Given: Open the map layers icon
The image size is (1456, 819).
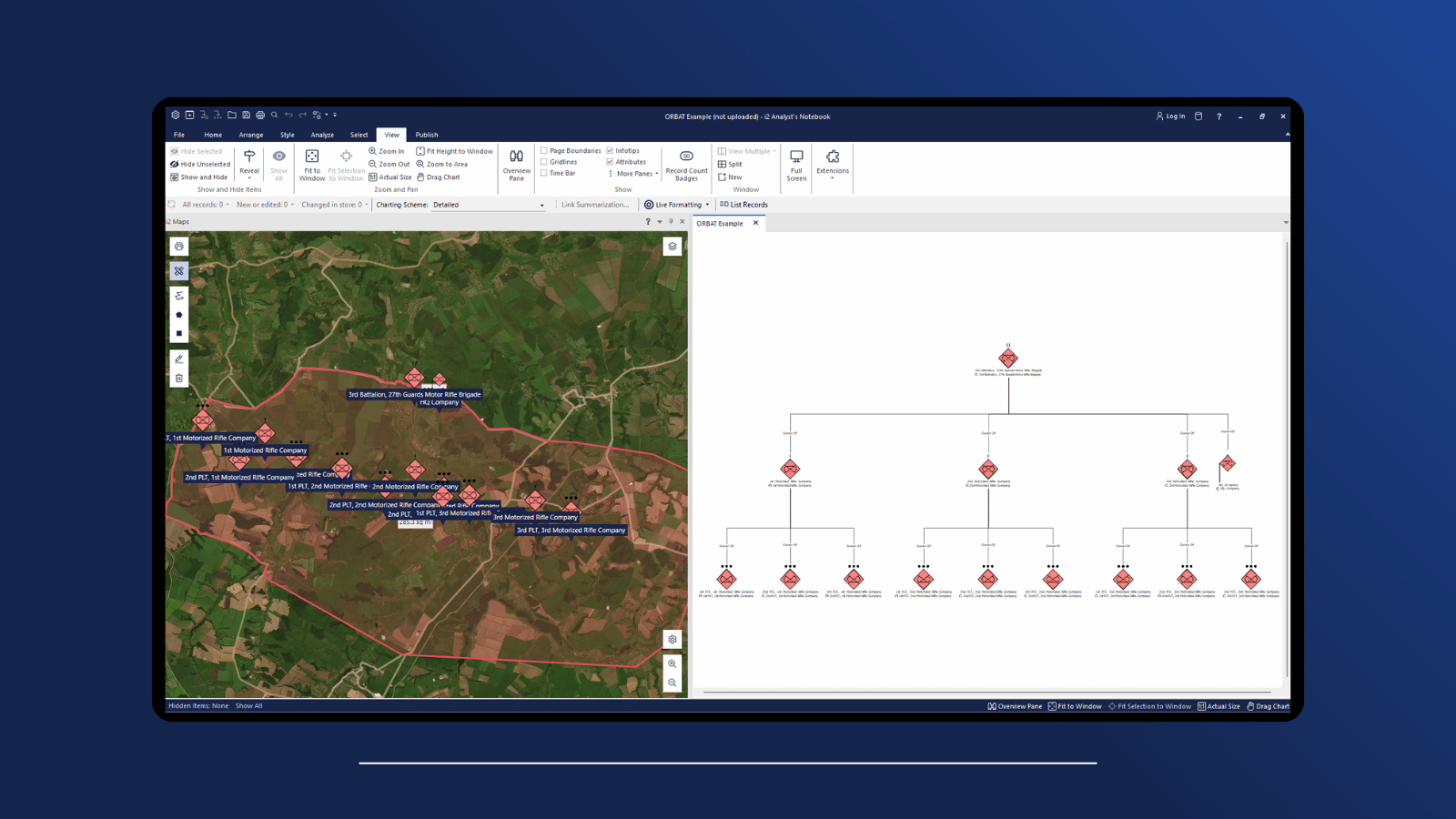Looking at the screenshot, I should point(672,247).
